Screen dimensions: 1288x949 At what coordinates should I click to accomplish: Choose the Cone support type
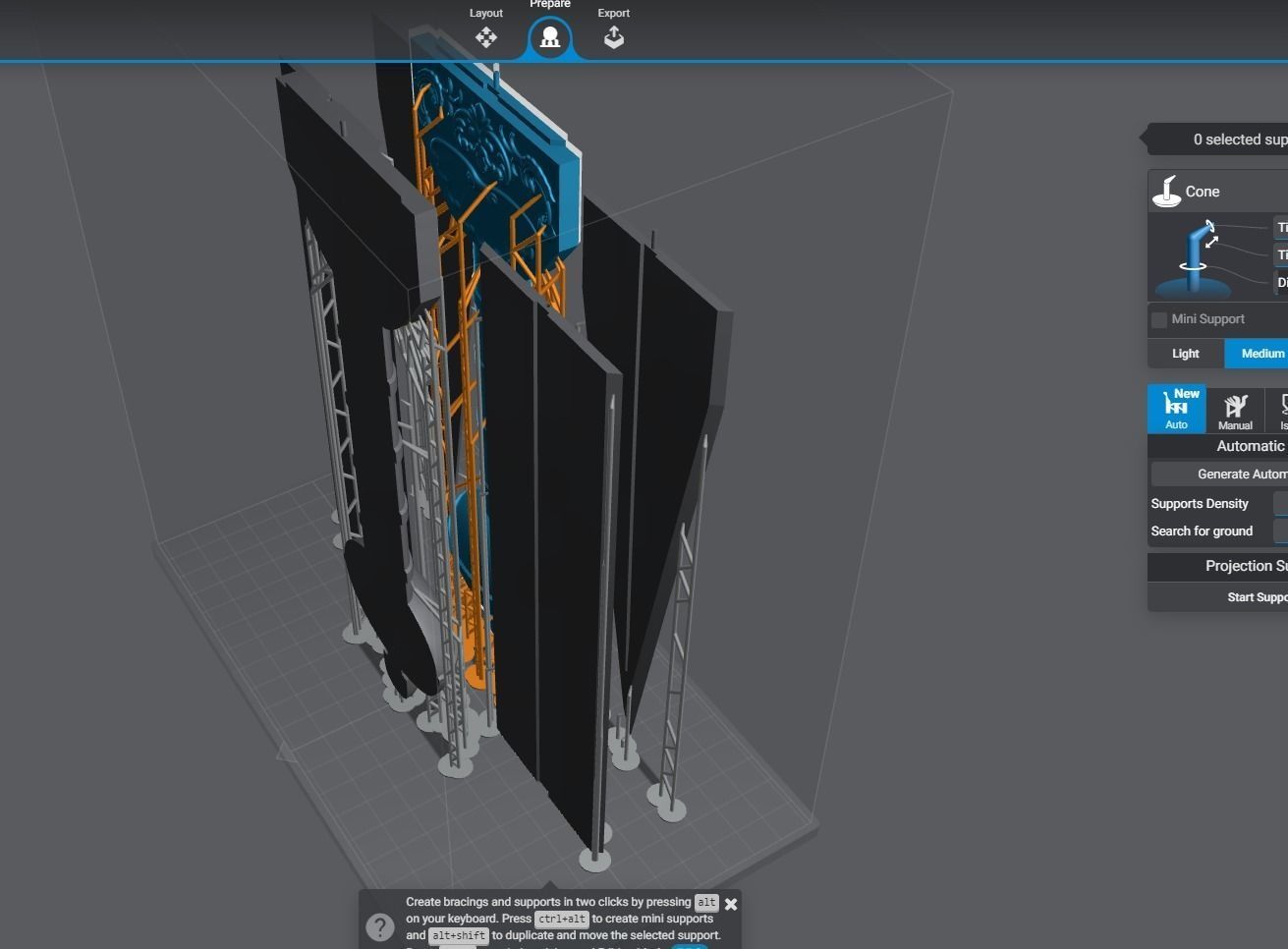click(x=1218, y=192)
